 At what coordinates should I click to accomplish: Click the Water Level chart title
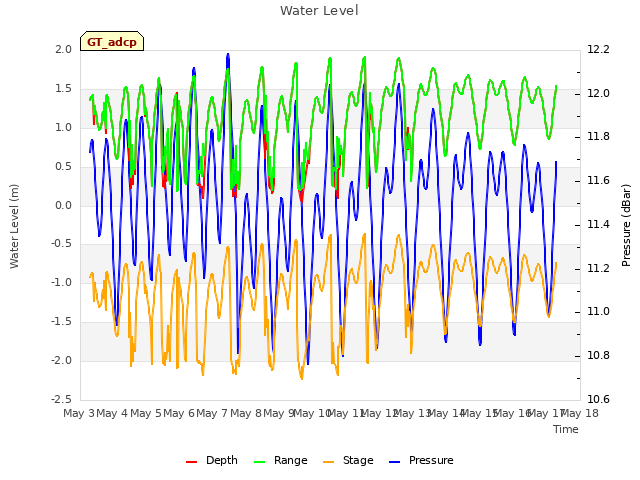pyautogui.click(x=319, y=11)
